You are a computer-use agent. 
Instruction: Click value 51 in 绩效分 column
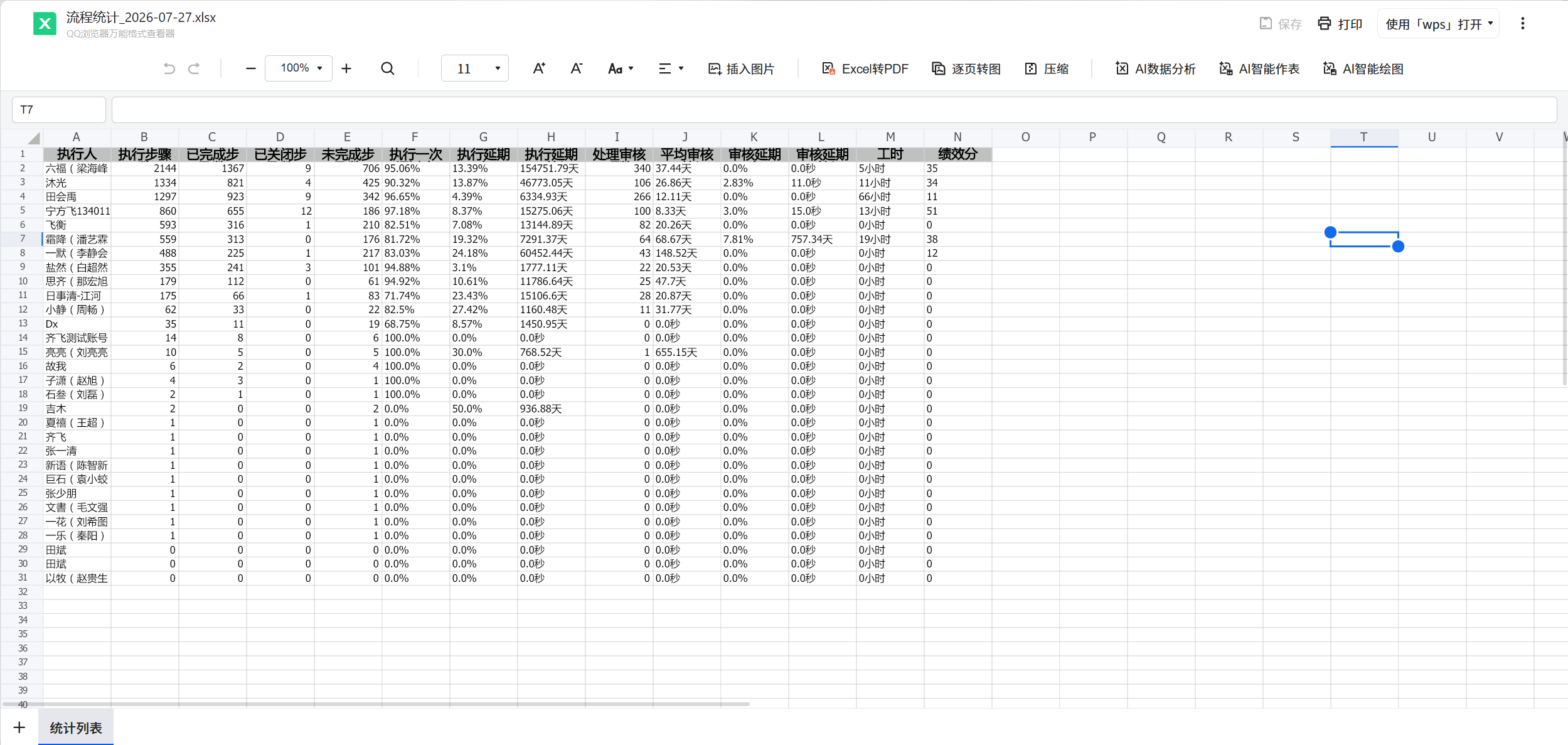[x=957, y=211]
